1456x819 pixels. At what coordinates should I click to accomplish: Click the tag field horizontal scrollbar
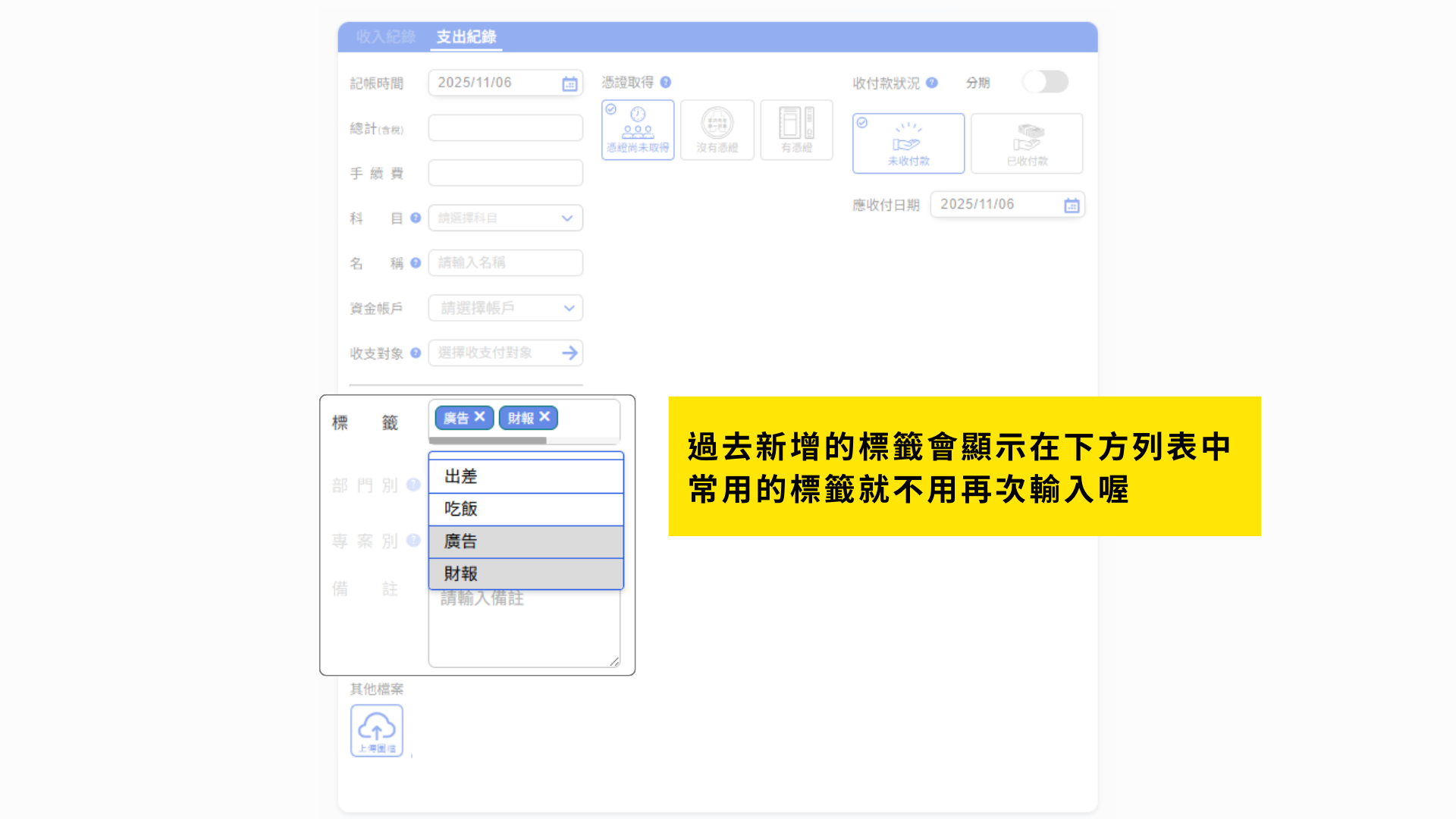click(488, 441)
